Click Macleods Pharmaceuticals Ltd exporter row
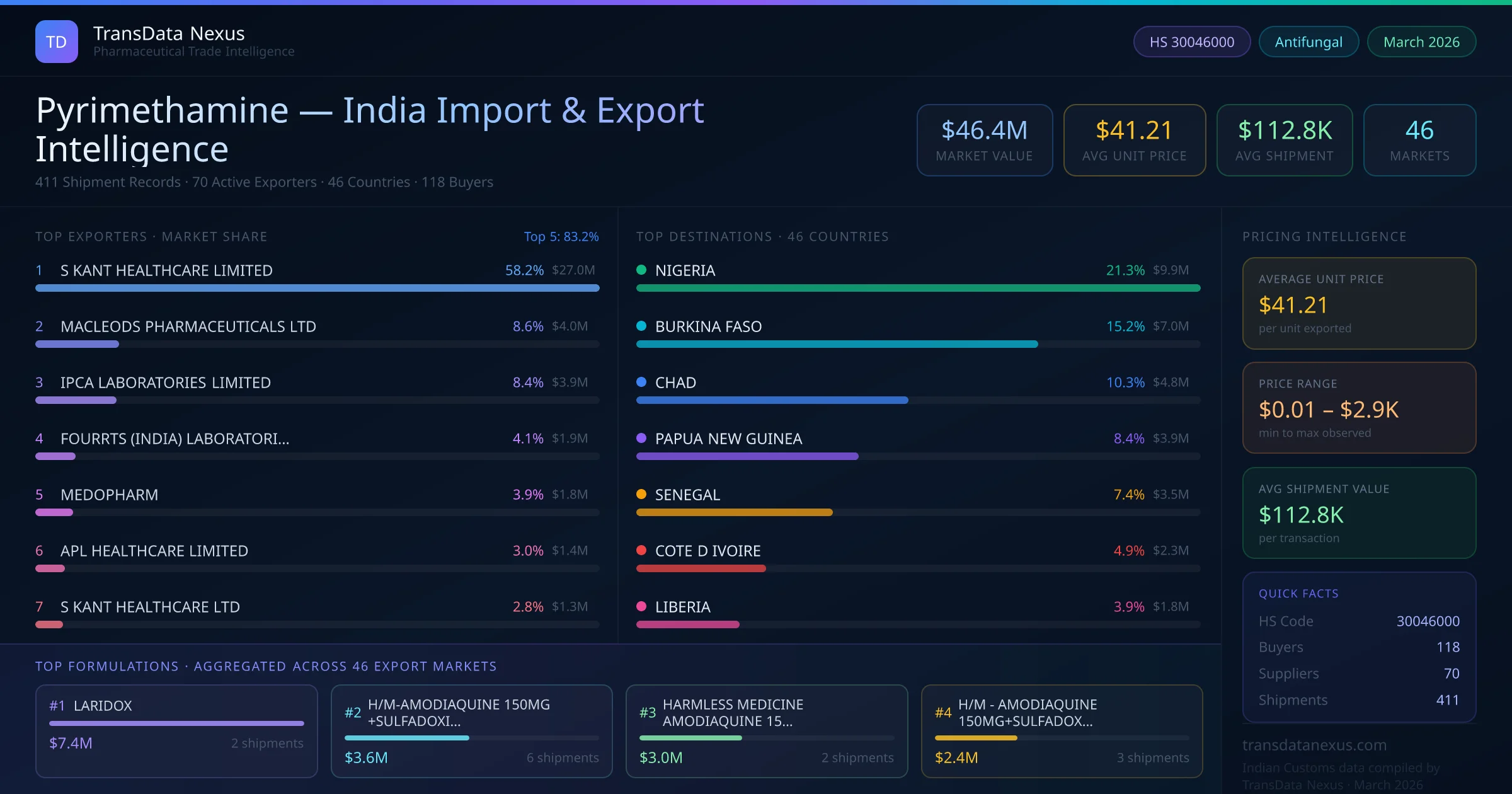The height and width of the screenshot is (794, 1512). click(188, 326)
